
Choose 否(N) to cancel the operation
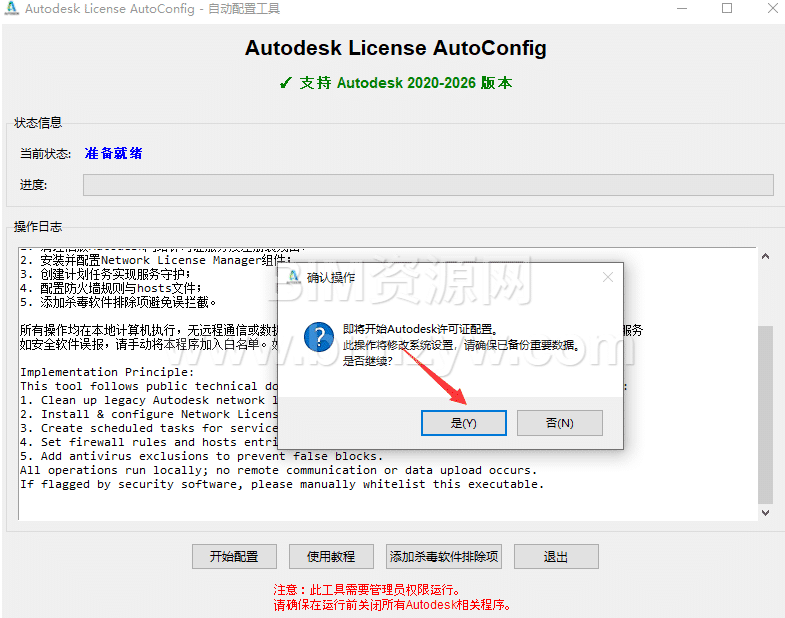click(x=559, y=423)
